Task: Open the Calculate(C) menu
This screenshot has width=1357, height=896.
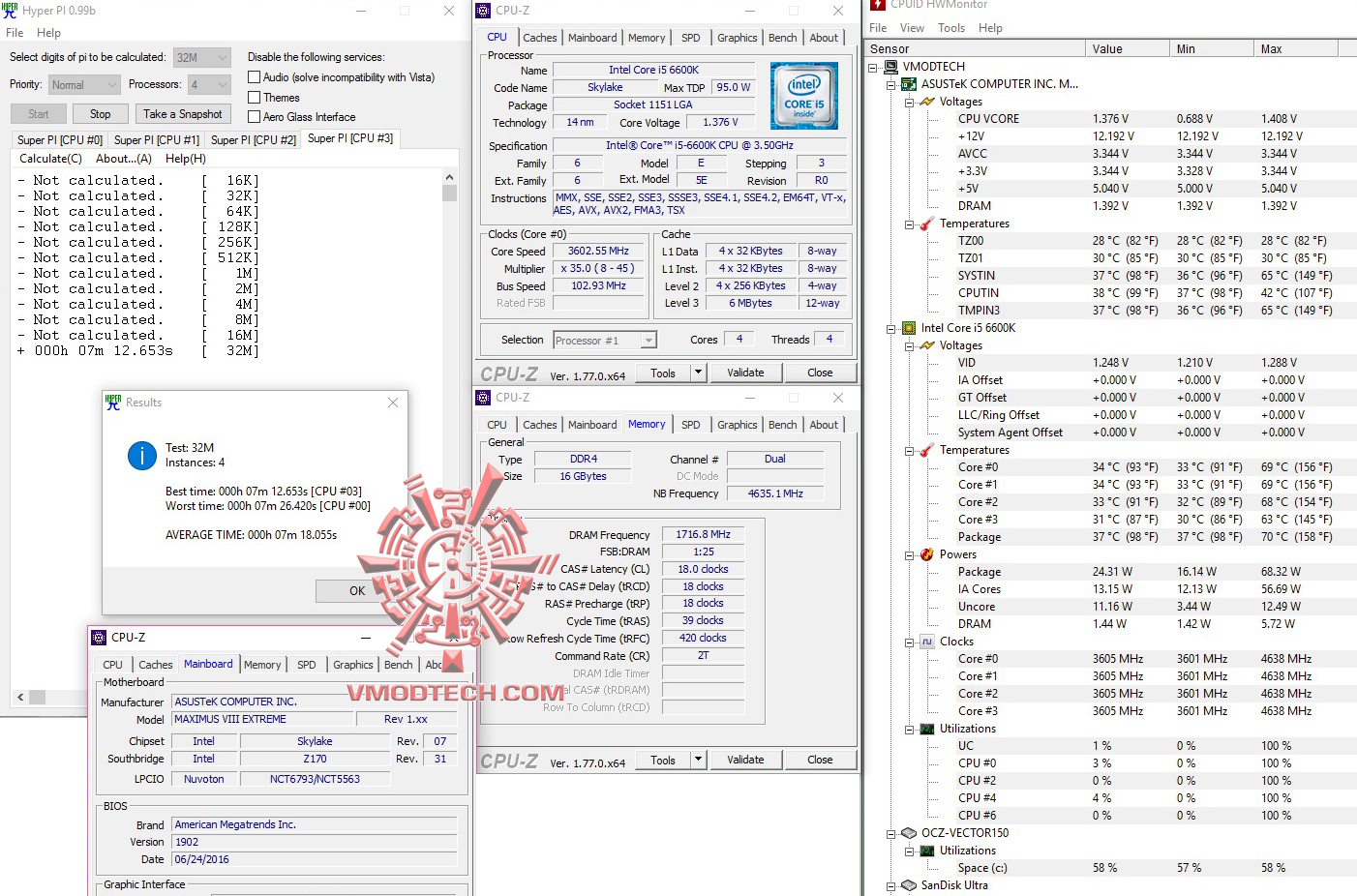Action: (x=49, y=158)
